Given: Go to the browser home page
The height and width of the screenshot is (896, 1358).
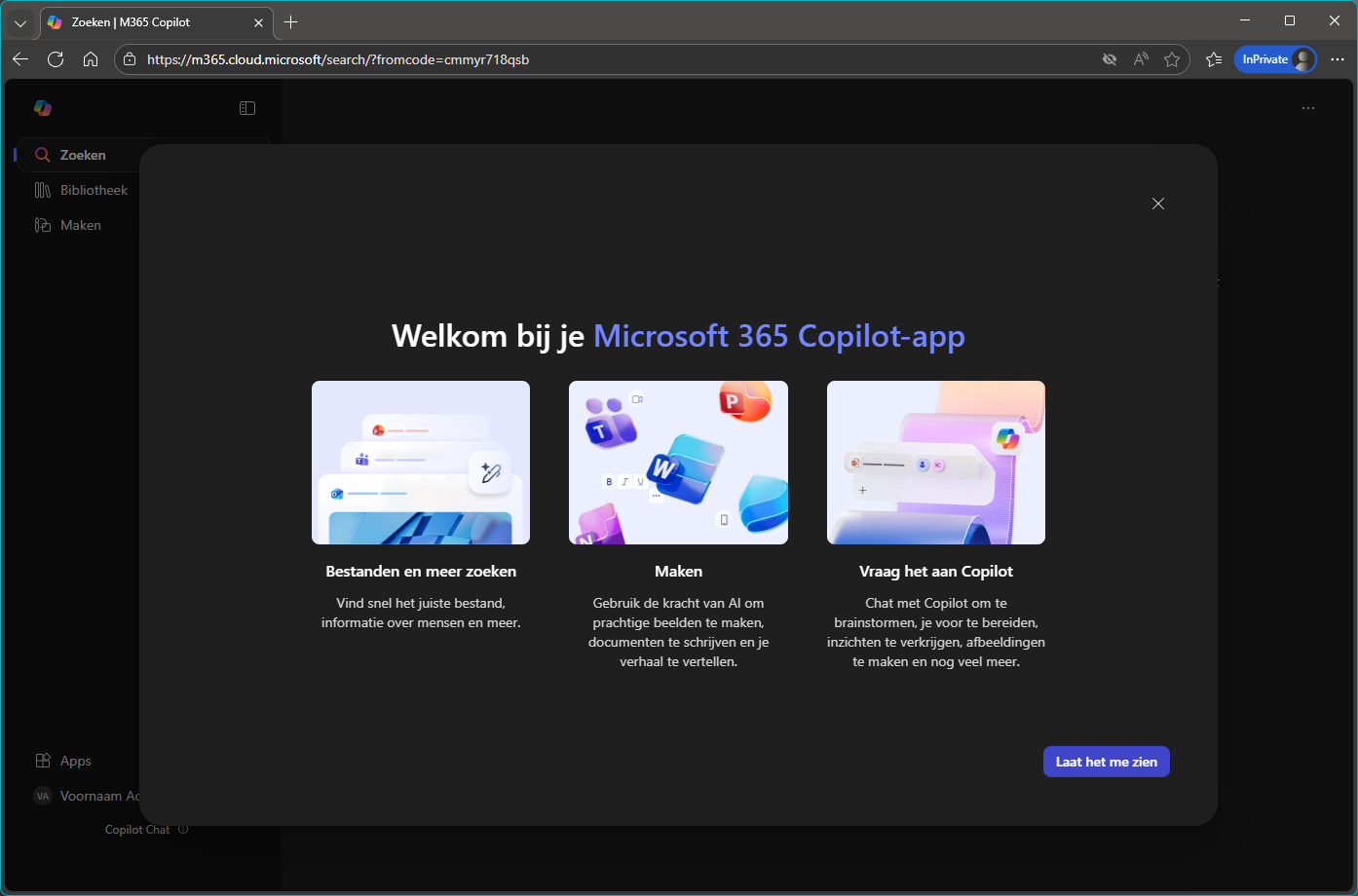Looking at the screenshot, I should 91,59.
